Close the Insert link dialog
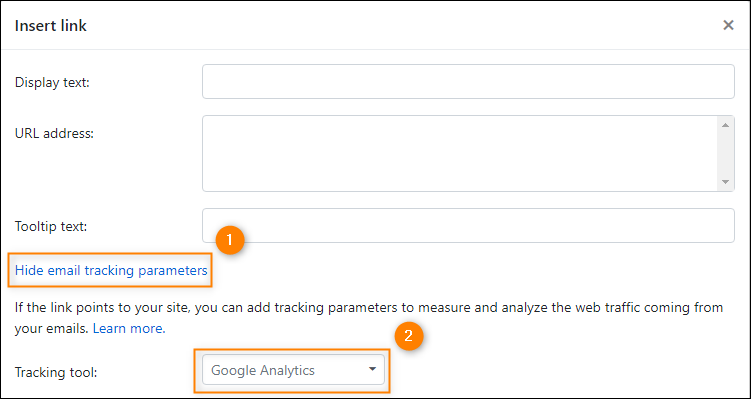Viewport: 751px width, 399px height. click(728, 25)
